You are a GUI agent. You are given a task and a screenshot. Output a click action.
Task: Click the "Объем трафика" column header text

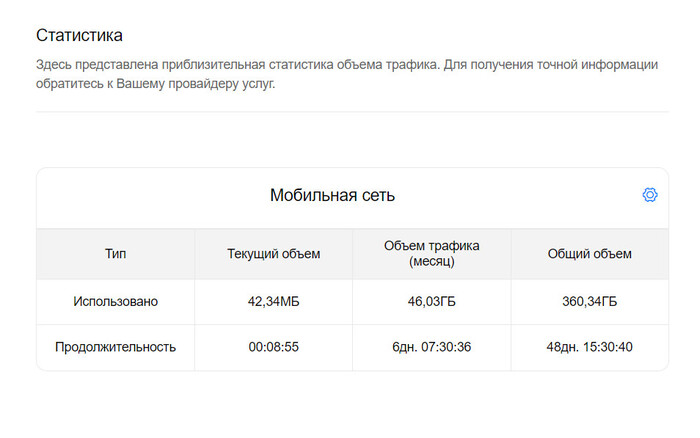[431, 246]
